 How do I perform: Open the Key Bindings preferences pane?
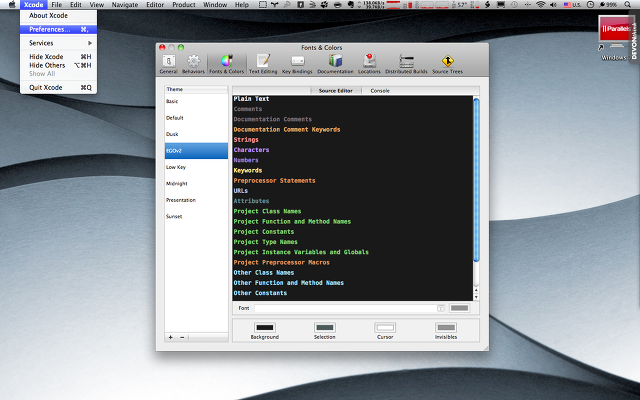coord(297,64)
